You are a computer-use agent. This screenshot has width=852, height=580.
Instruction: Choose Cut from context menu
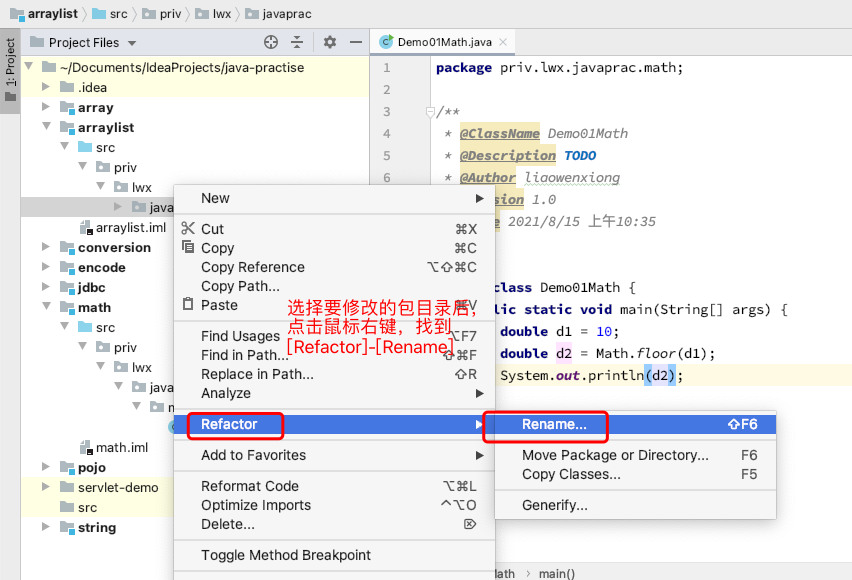pos(334,229)
